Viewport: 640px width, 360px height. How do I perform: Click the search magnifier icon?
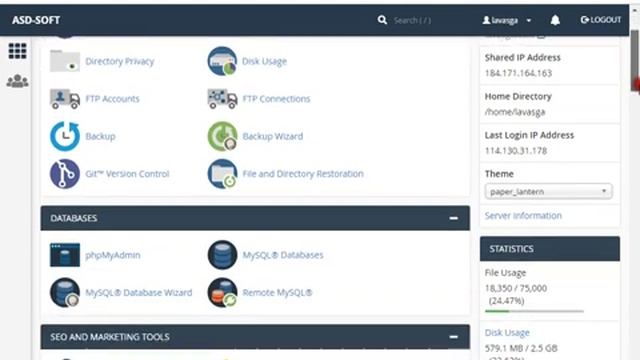click(x=382, y=20)
